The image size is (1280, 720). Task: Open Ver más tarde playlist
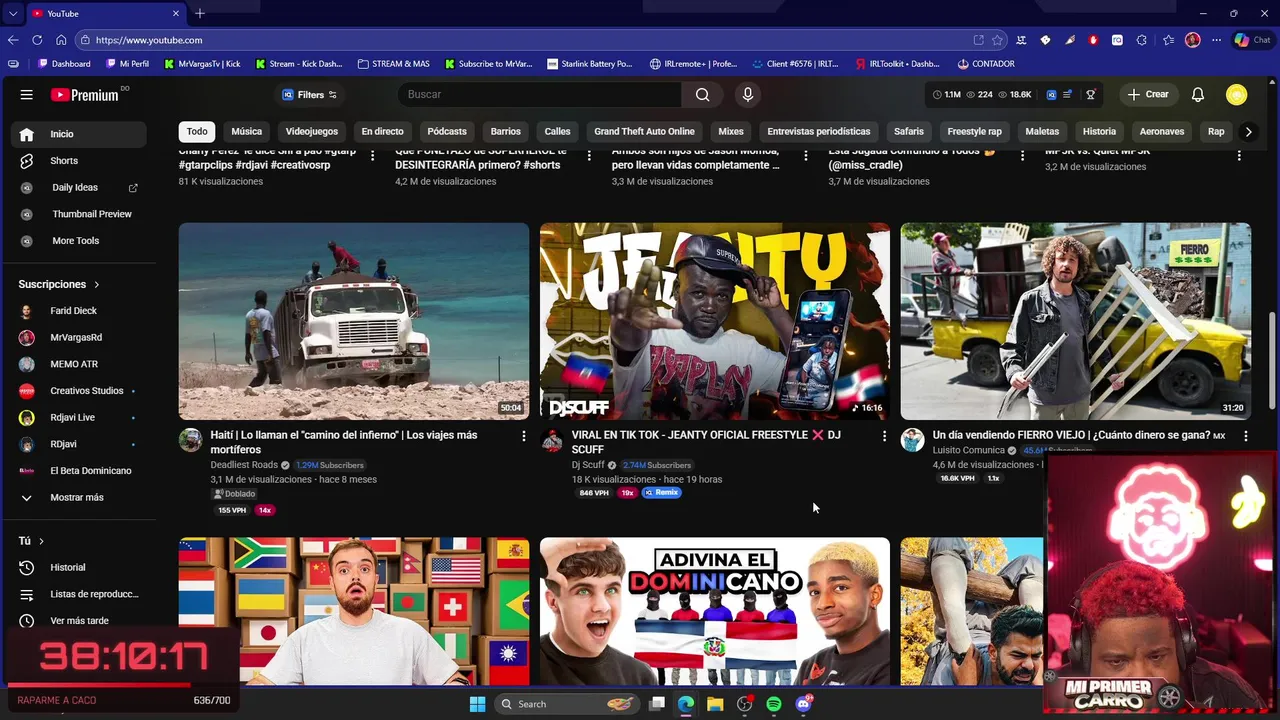tap(78, 621)
